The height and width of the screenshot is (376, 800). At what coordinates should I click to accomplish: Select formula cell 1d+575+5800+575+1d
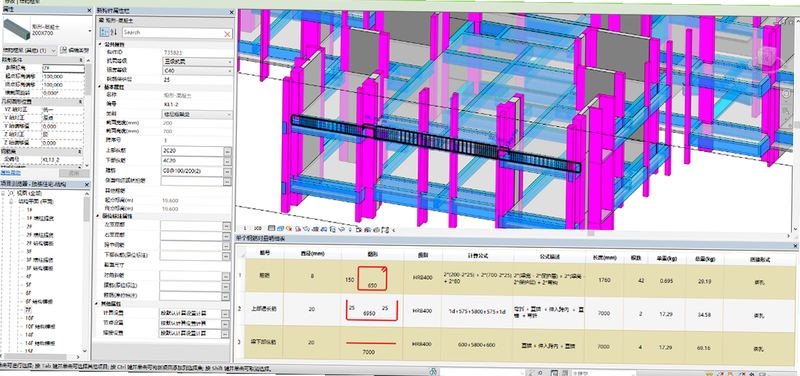(x=478, y=312)
